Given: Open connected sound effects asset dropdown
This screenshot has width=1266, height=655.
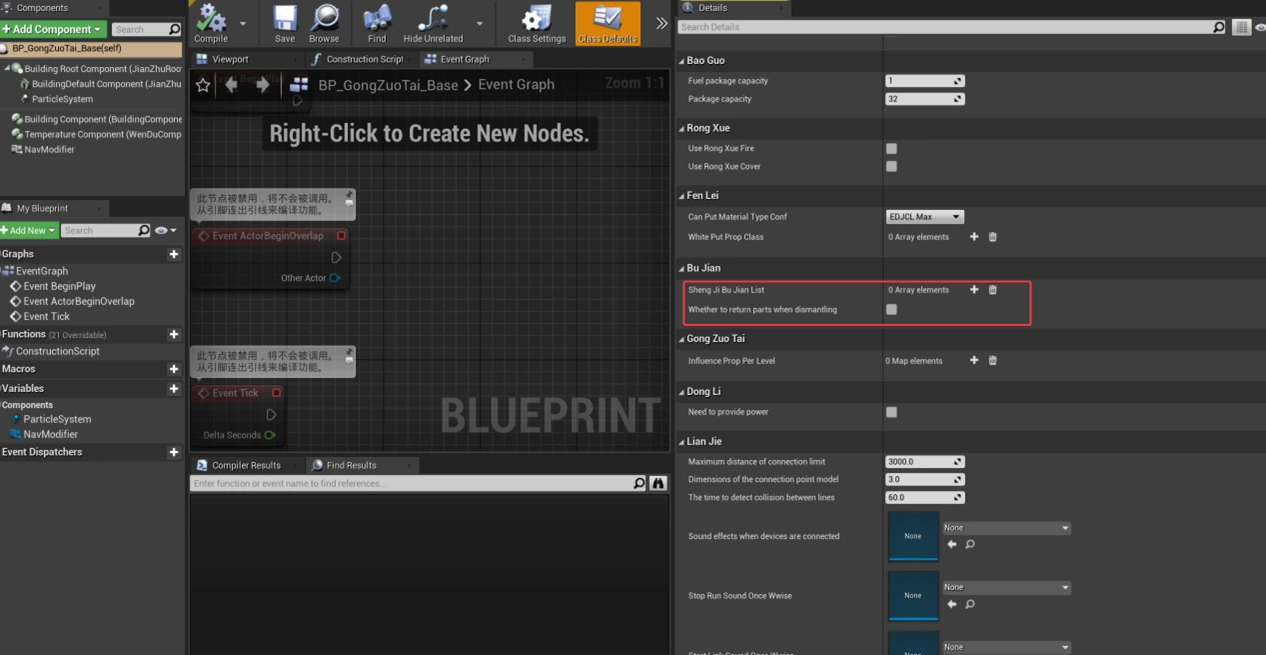Looking at the screenshot, I should [x=1006, y=528].
